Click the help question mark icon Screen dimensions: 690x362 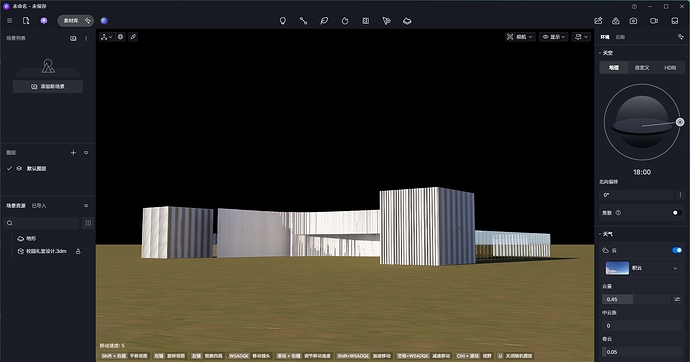[x=634, y=7]
